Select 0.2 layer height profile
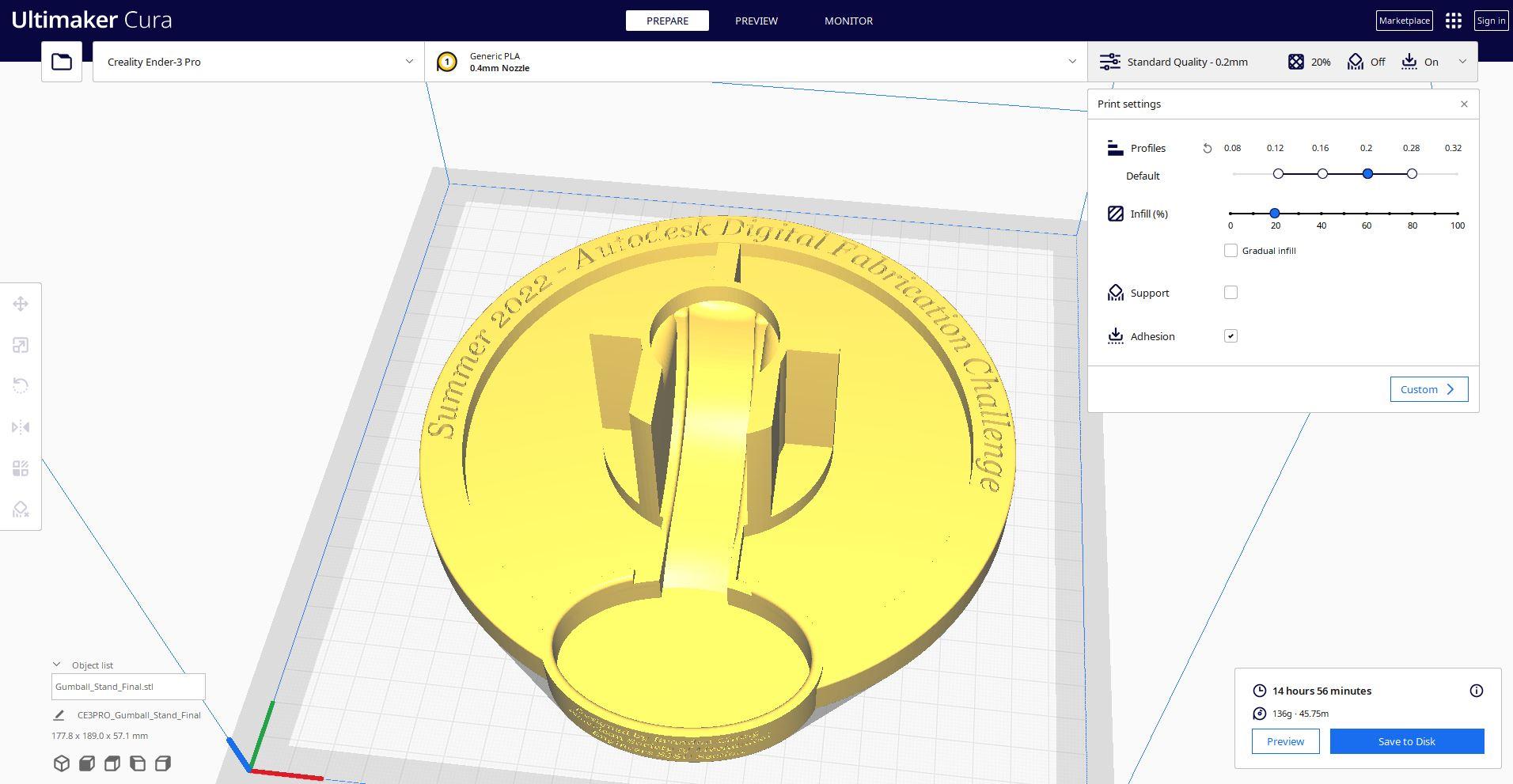Viewport: 1513px width, 784px height. pos(1367,174)
